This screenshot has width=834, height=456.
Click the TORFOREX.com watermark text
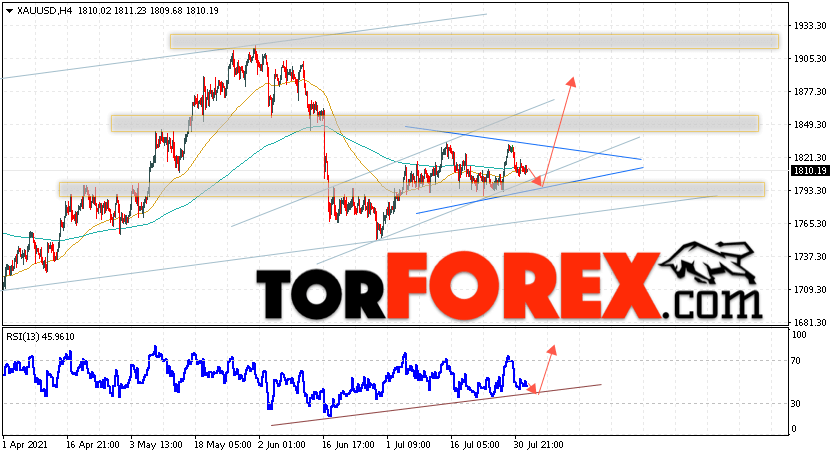pyautogui.click(x=509, y=286)
